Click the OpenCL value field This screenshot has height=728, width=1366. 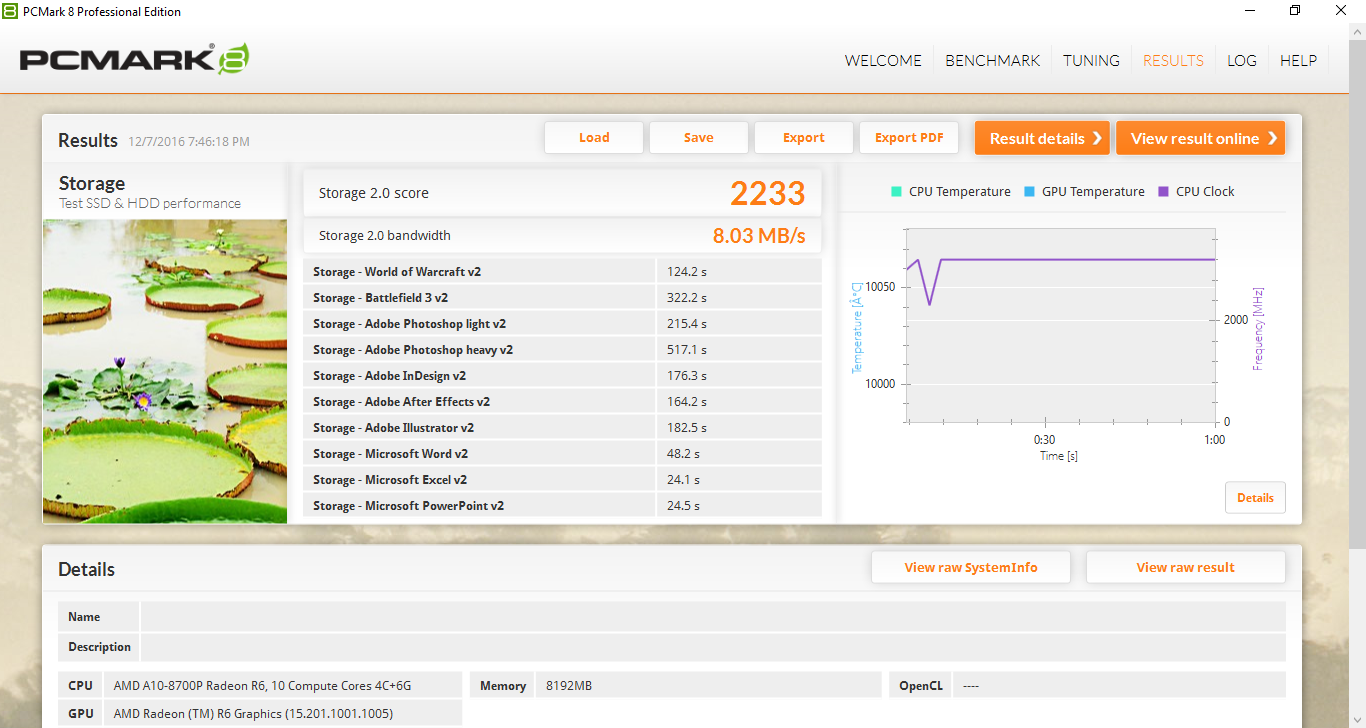[1119, 685]
